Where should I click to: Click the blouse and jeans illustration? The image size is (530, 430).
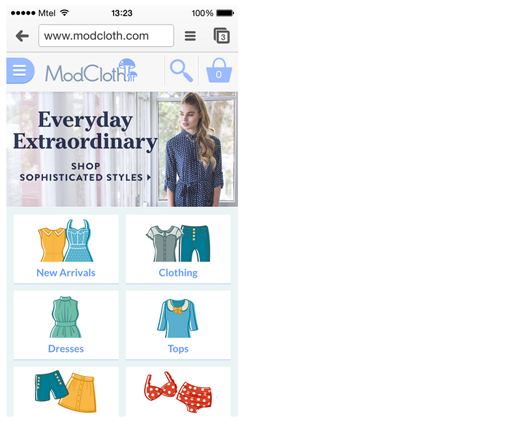(178, 243)
